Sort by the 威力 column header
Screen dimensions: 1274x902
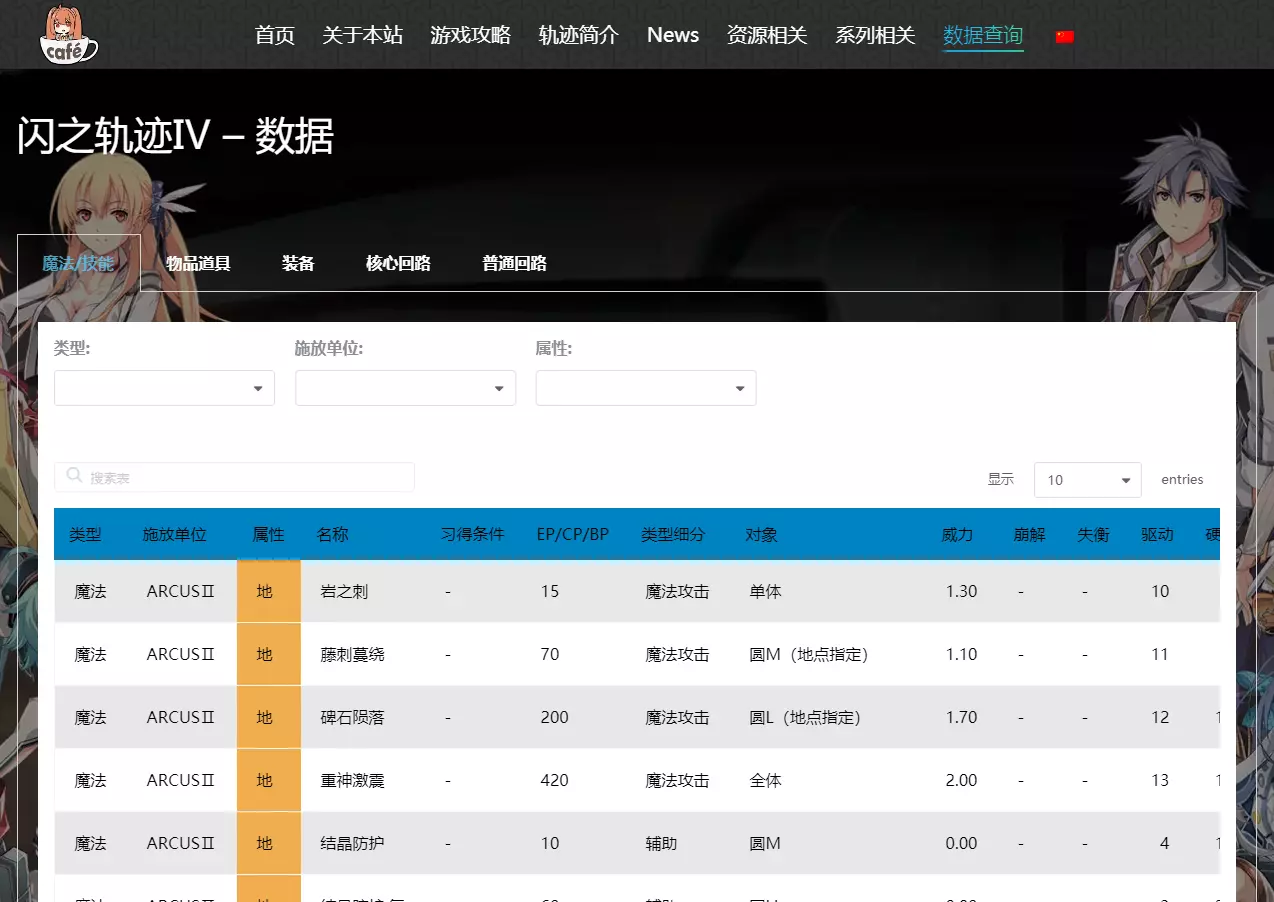pyautogui.click(x=957, y=535)
